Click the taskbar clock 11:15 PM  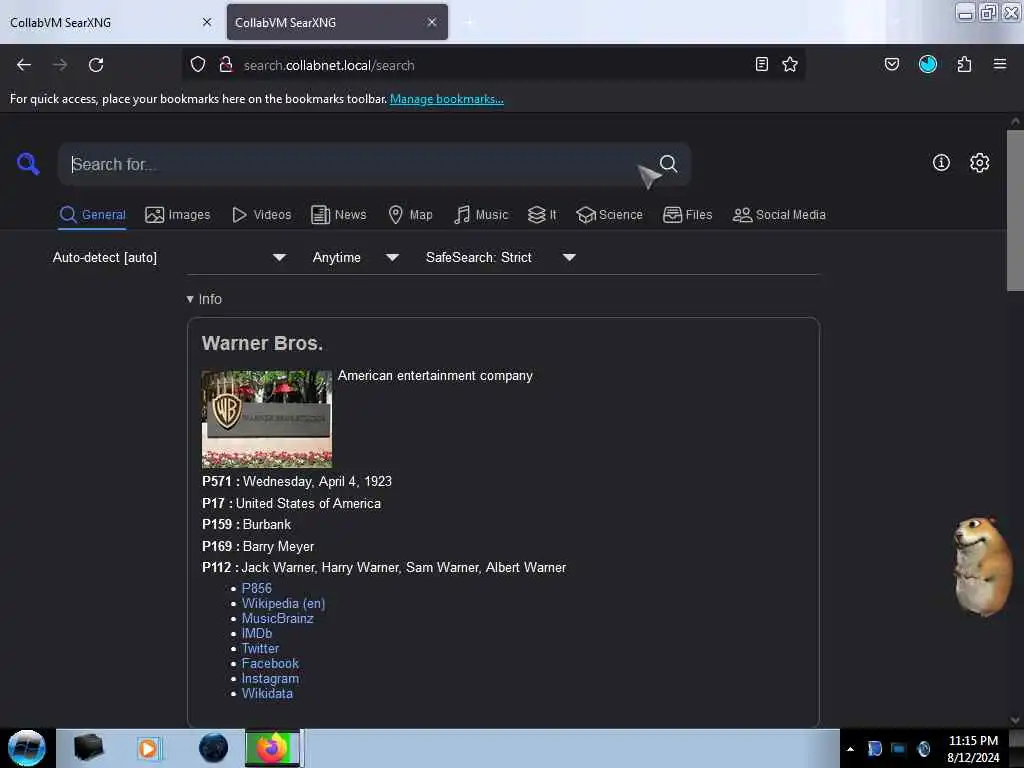pos(973,741)
